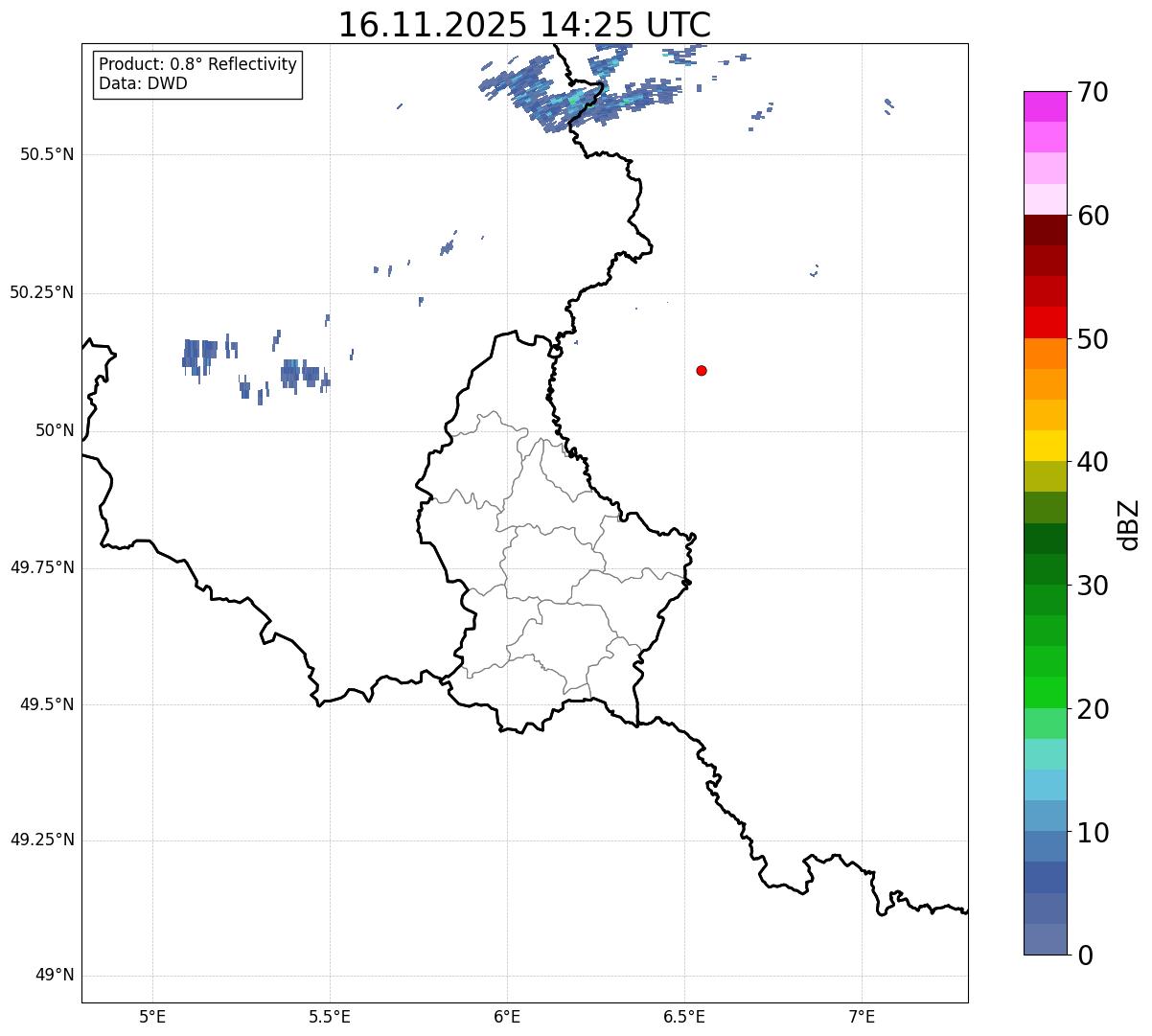Click the 6°E longitude tick label

point(507,1016)
